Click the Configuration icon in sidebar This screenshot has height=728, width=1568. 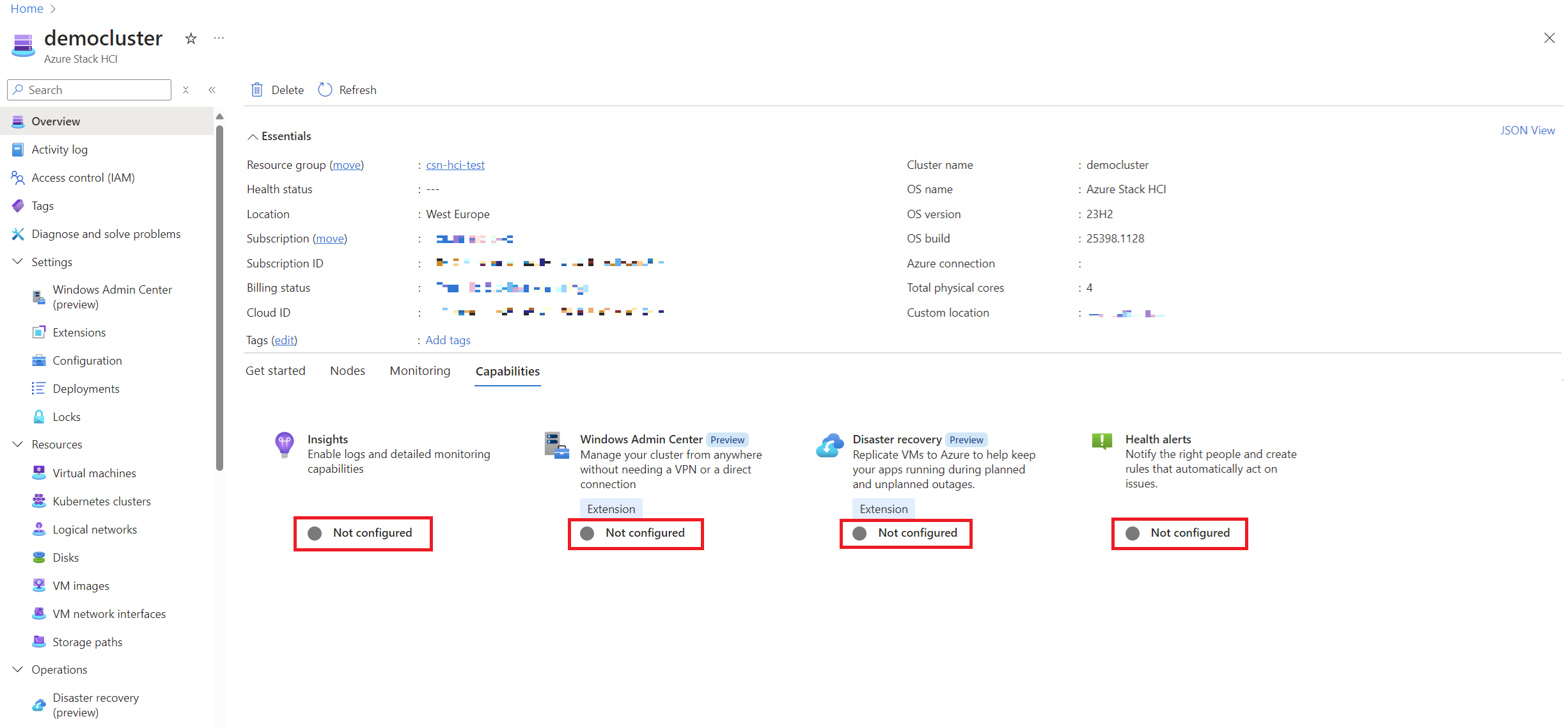(x=39, y=360)
